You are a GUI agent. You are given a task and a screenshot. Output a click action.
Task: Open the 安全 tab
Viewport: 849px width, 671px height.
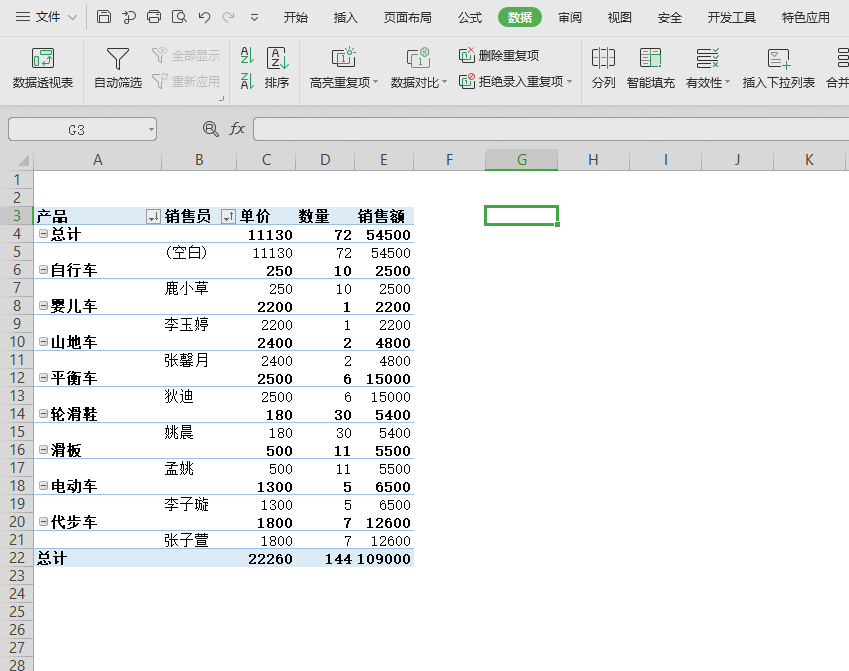click(x=669, y=18)
